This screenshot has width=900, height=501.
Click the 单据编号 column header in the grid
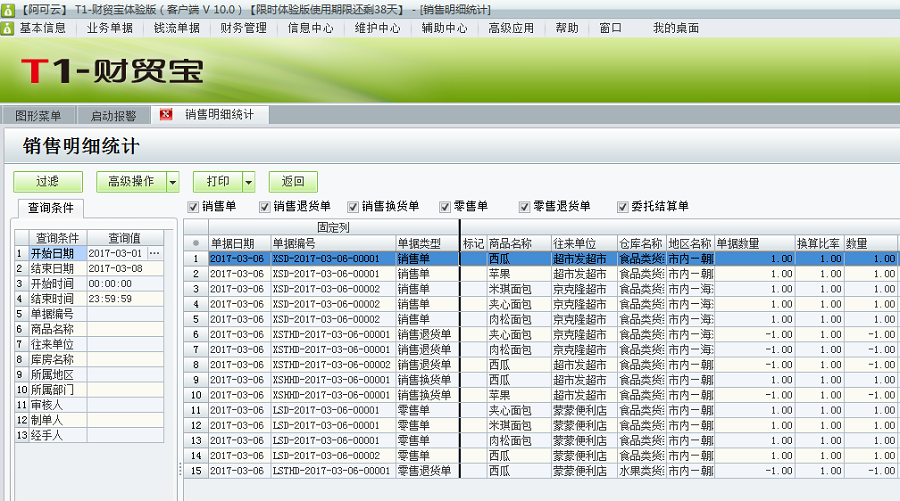click(x=333, y=243)
